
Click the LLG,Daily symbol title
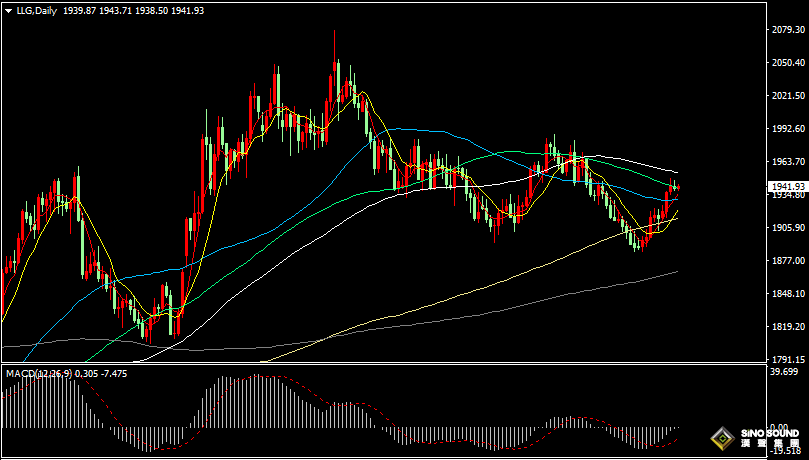coord(37,10)
